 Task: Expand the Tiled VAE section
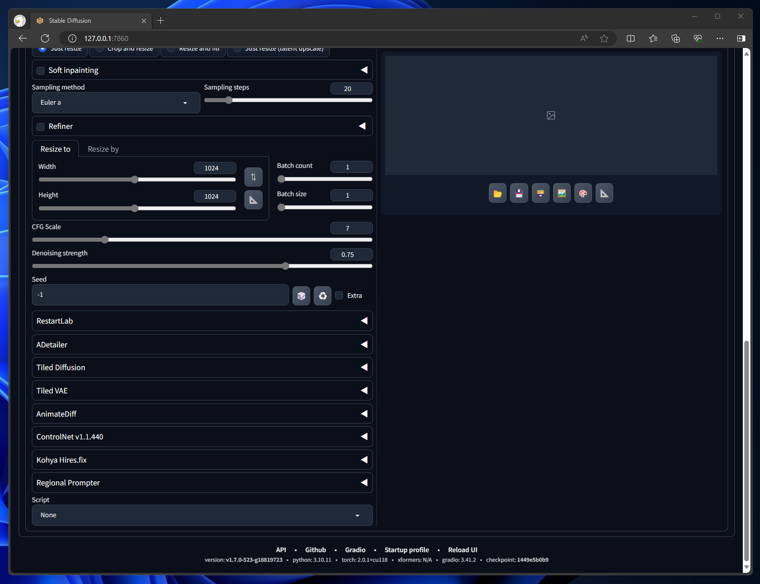(x=202, y=391)
